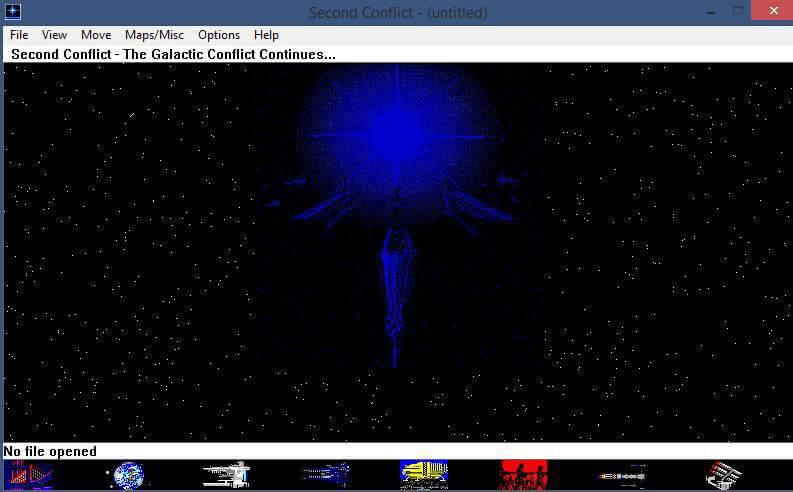Screen dimensions: 793x492
Task: Click the red and blue grid icon
Action: point(27,475)
